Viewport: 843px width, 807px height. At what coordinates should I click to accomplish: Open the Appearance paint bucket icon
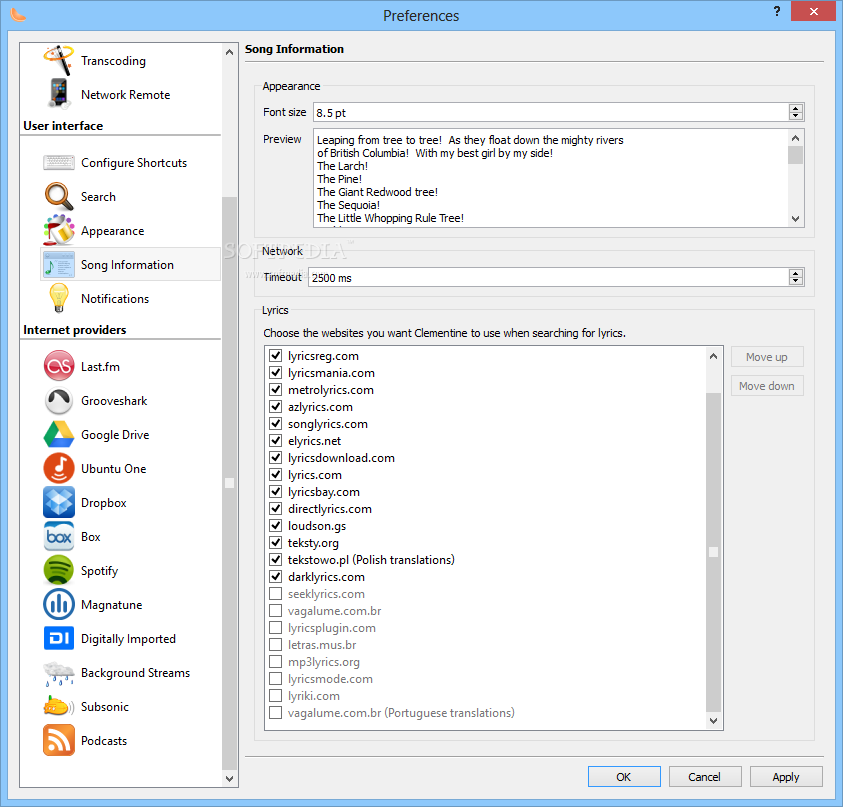pyautogui.click(x=59, y=230)
